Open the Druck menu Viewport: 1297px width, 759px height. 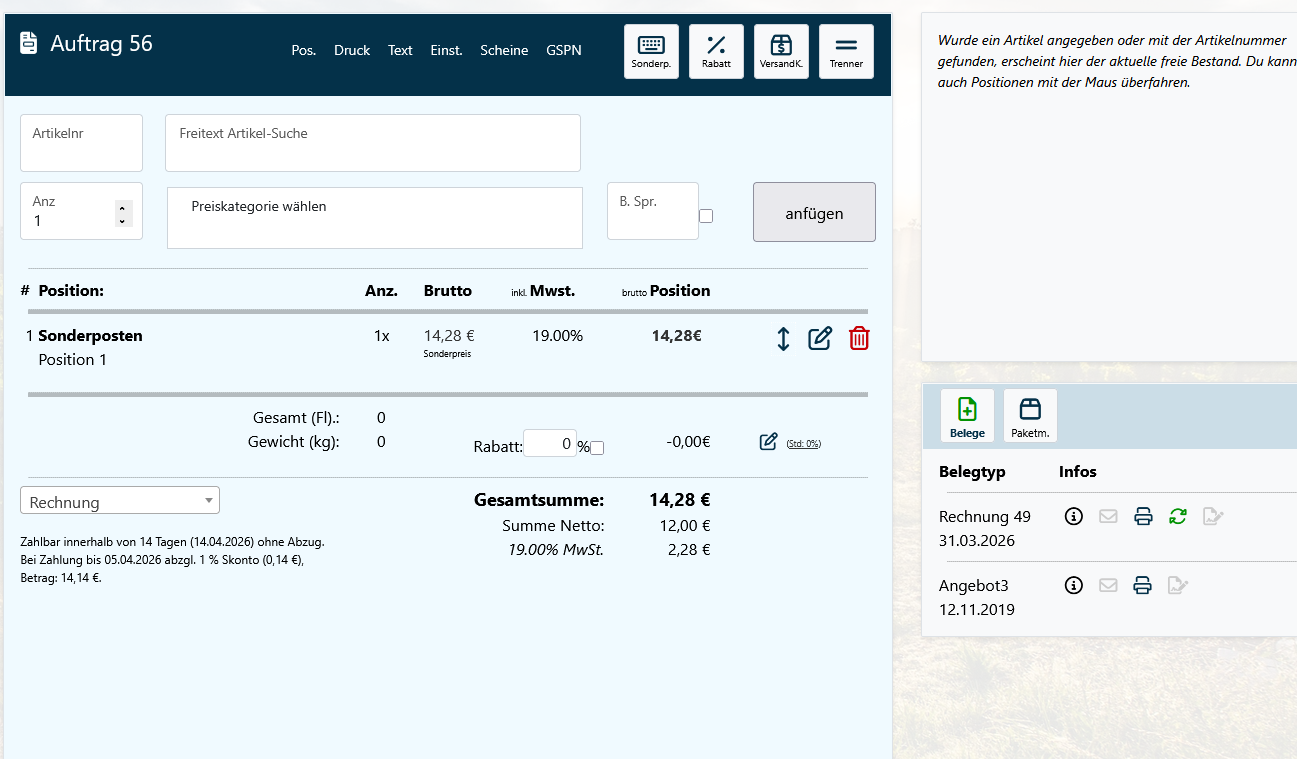pyautogui.click(x=352, y=50)
